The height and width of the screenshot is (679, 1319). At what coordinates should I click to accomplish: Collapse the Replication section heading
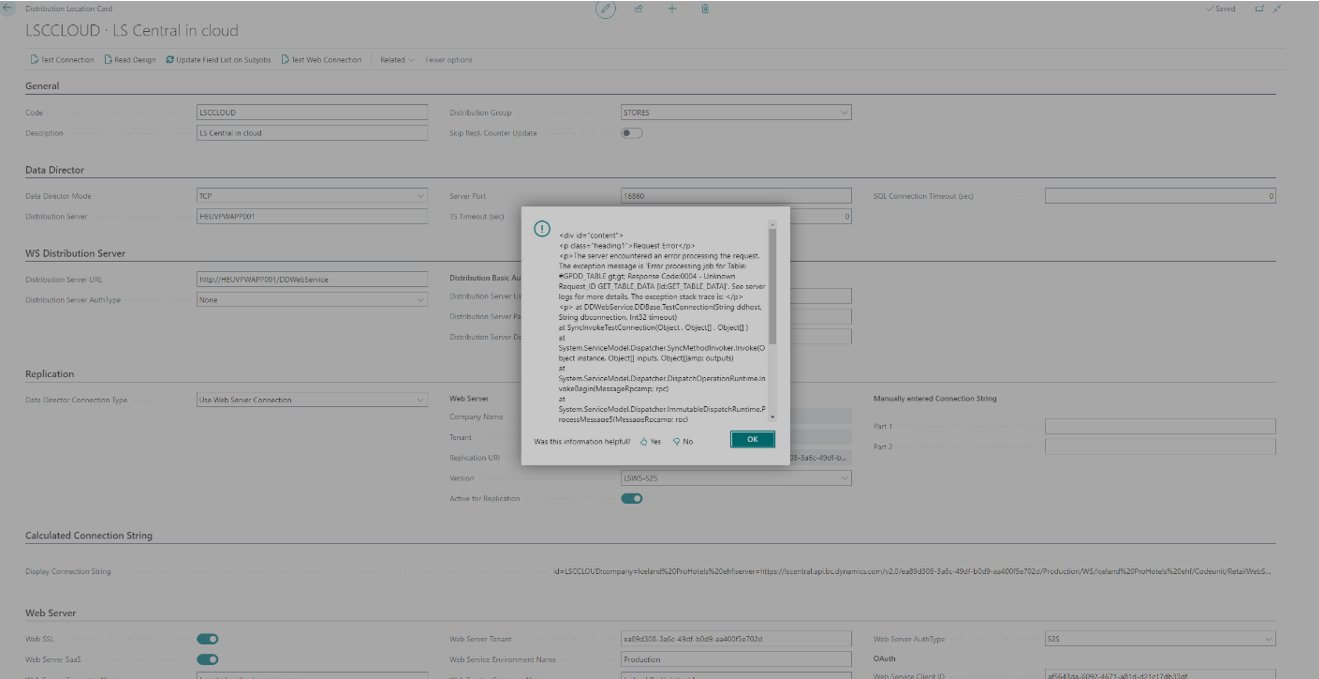[50, 374]
